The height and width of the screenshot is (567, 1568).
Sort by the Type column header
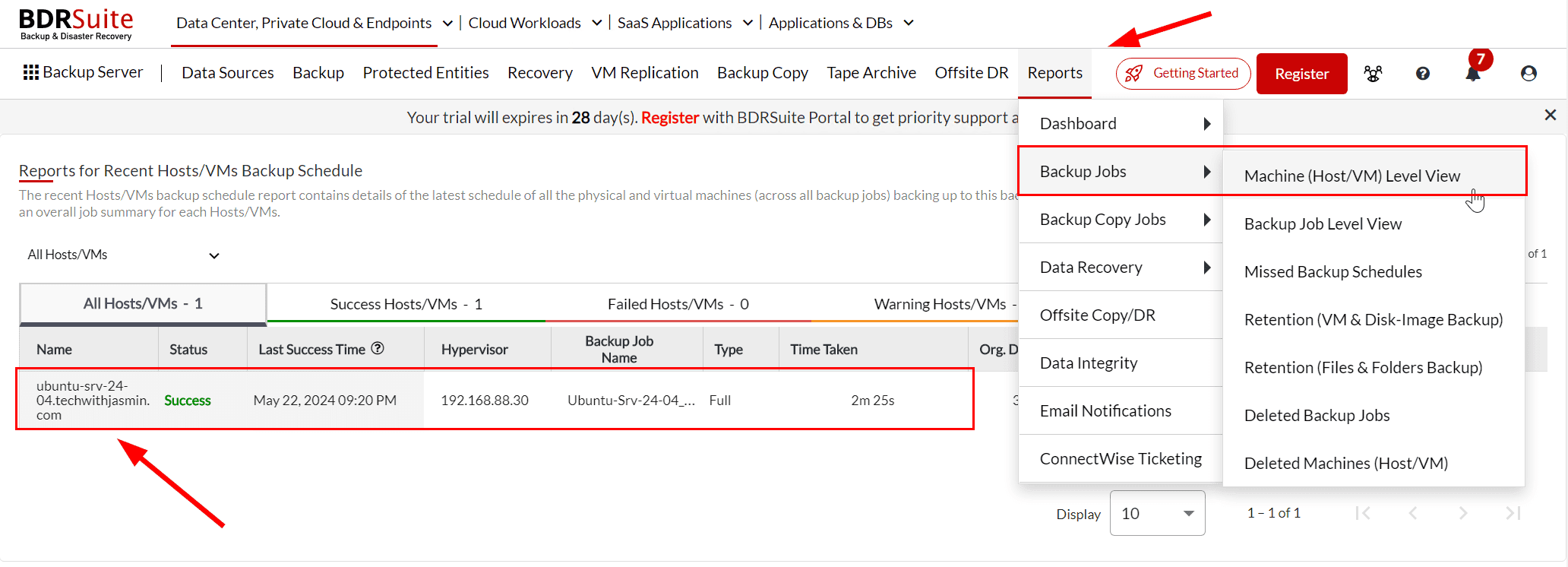point(729,350)
